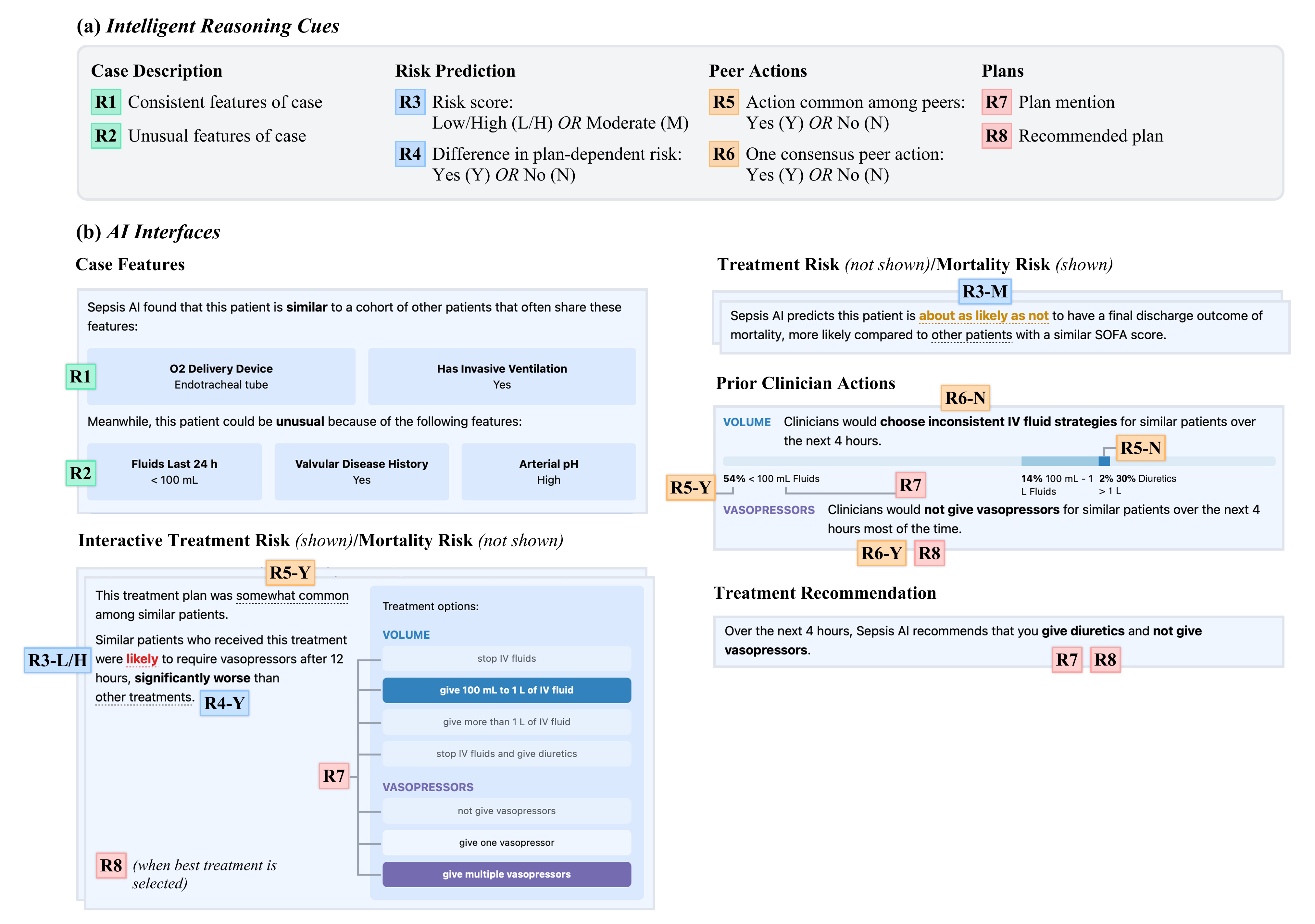1315x924 pixels.
Task: Select the "not give vasopressors" option
Action: (x=506, y=811)
